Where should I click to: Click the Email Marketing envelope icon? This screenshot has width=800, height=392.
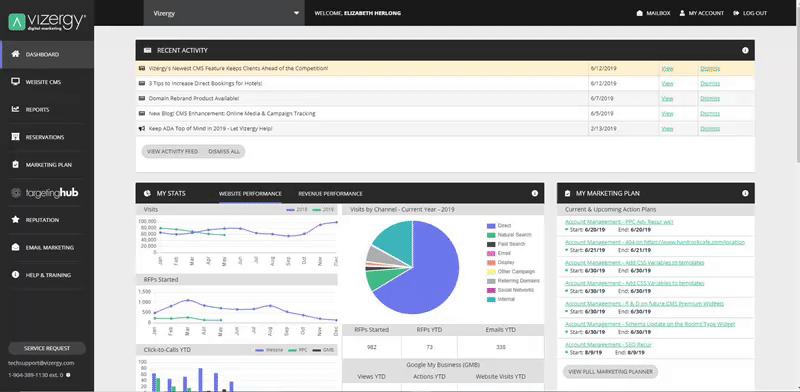15,247
